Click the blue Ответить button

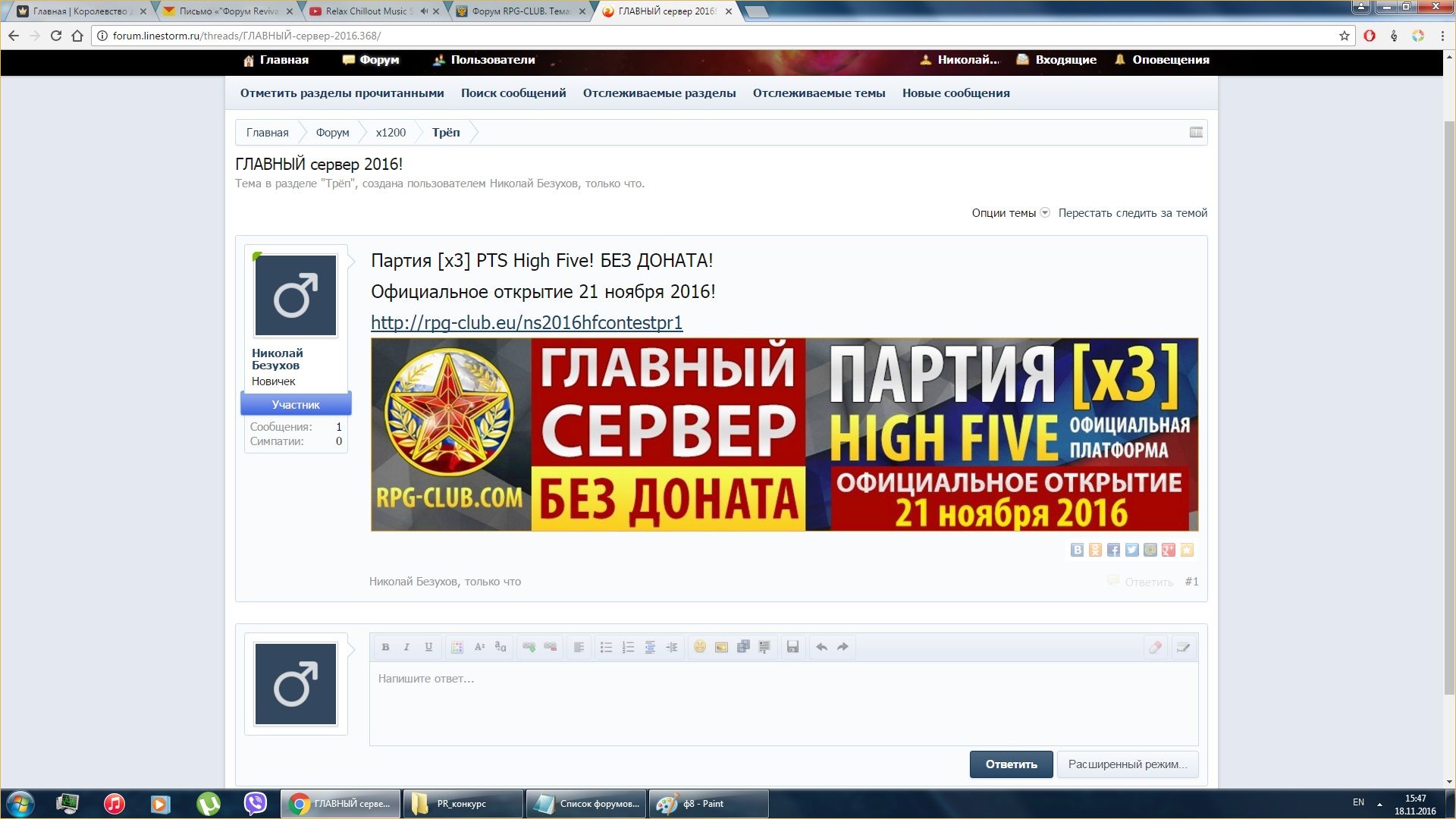(x=1011, y=764)
